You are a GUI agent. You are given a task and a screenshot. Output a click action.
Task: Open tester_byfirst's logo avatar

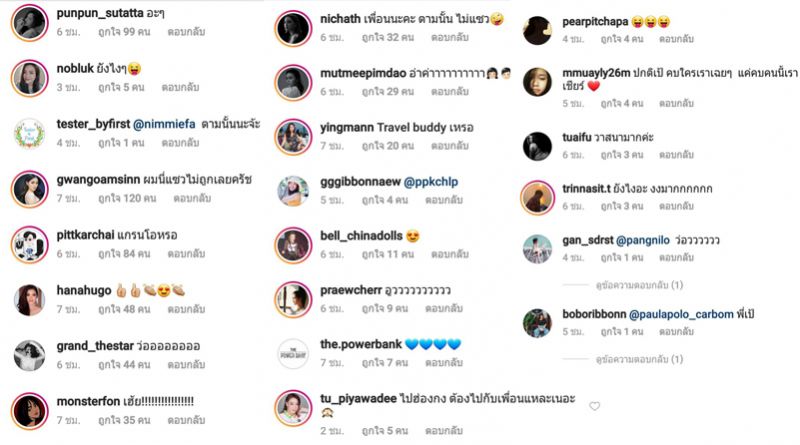tap(29, 134)
